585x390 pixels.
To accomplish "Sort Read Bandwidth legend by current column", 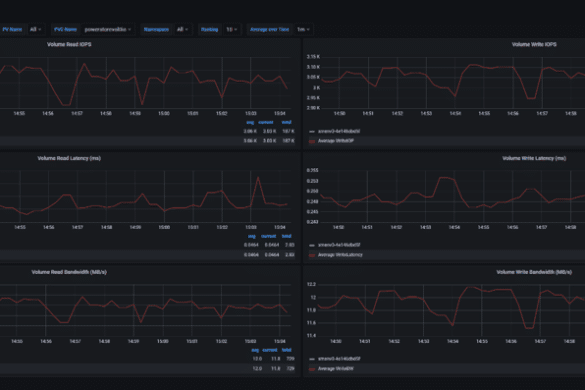I will tap(270, 350).
